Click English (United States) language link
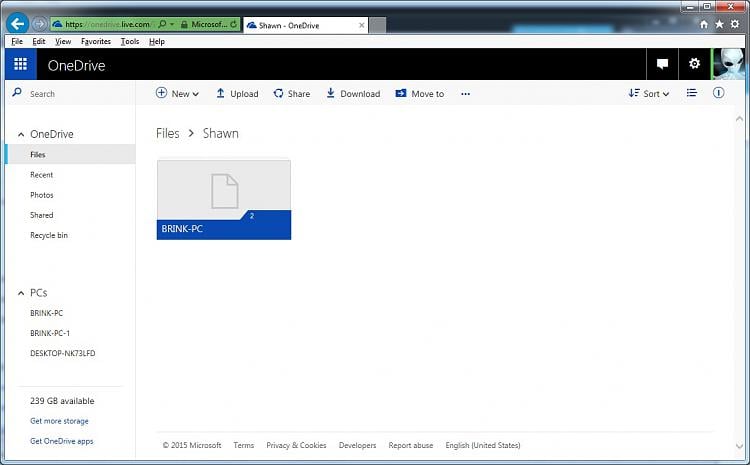 (x=483, y=445)
